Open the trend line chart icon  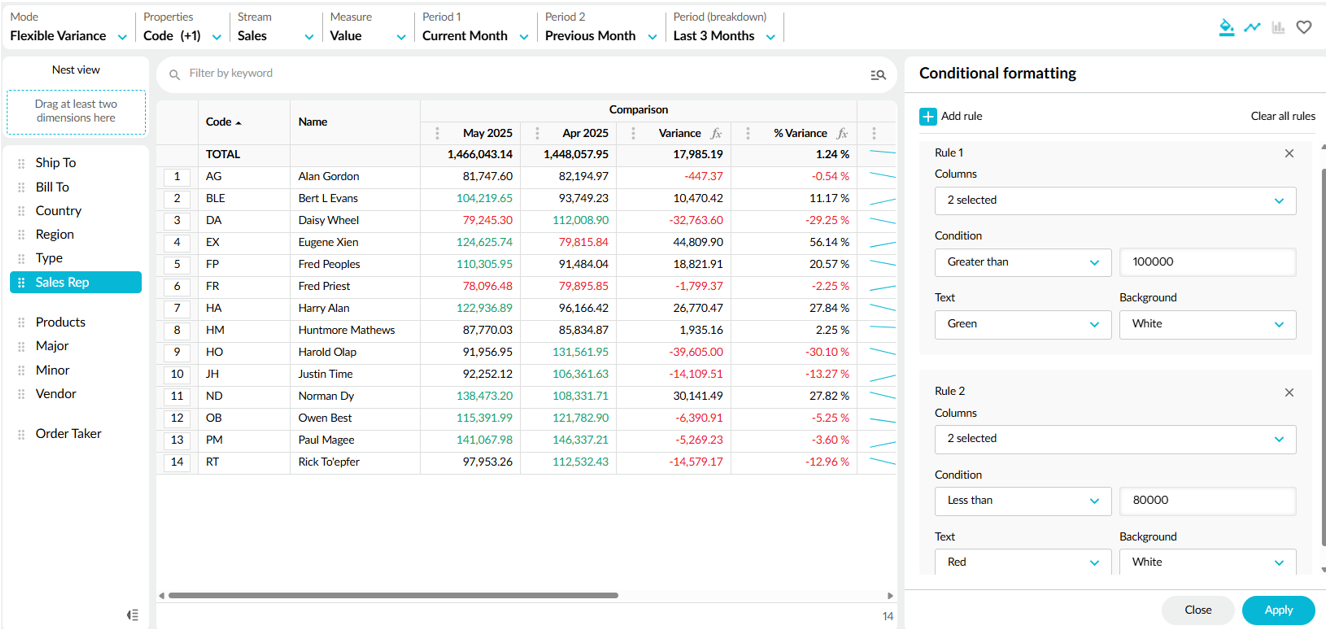point(1252,27)
